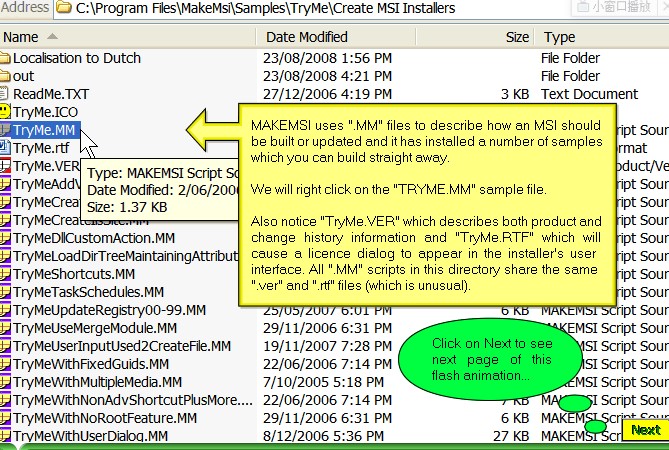This screenshot has width=669, height=450.
Task: Click the TryMe.rtf document icon
Action: pyautogui.click(x=5, y=148)
